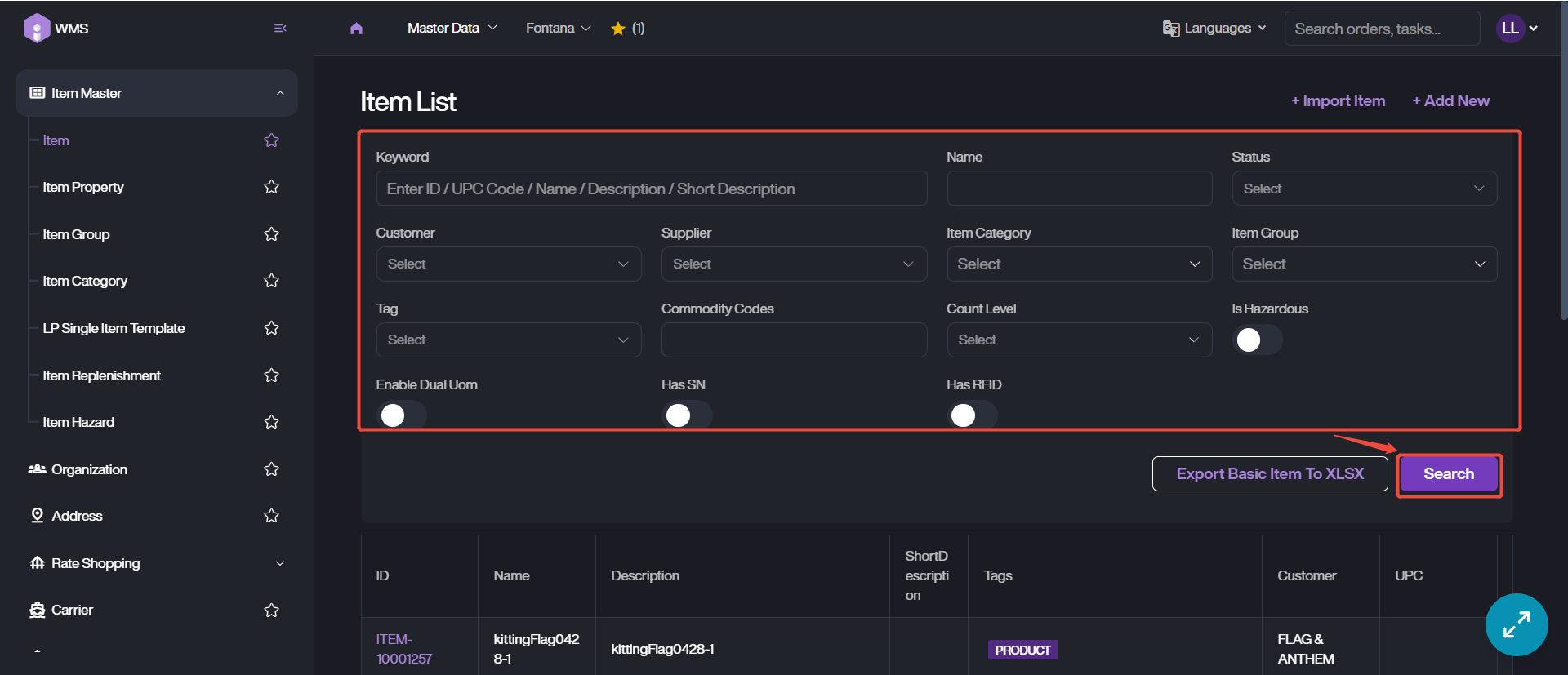Expand the Customer select dropdown
The image size is (1568, 675).
508,264
